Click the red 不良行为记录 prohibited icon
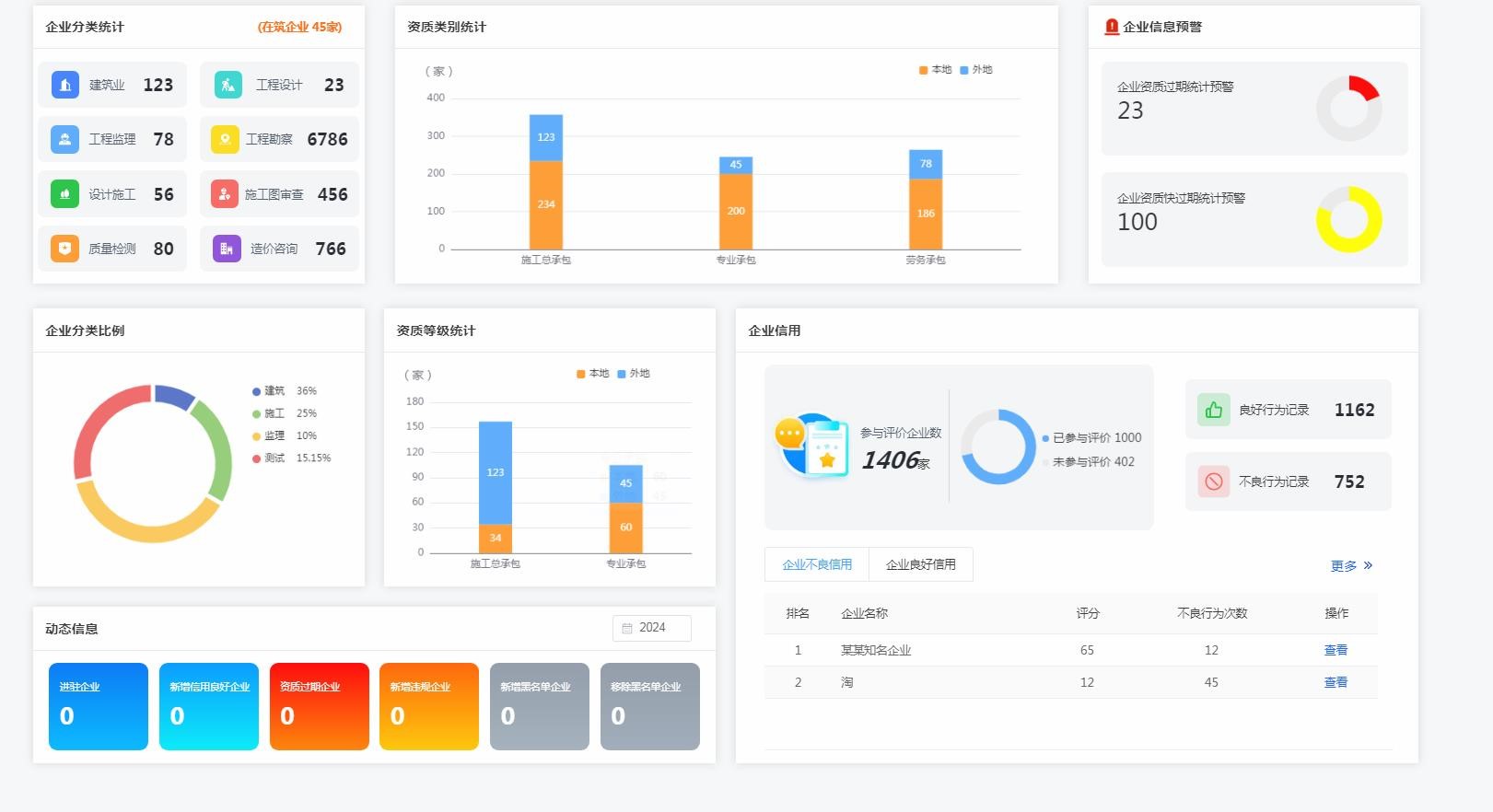This screenshot has width=1493, height=812. [1213, 481]
